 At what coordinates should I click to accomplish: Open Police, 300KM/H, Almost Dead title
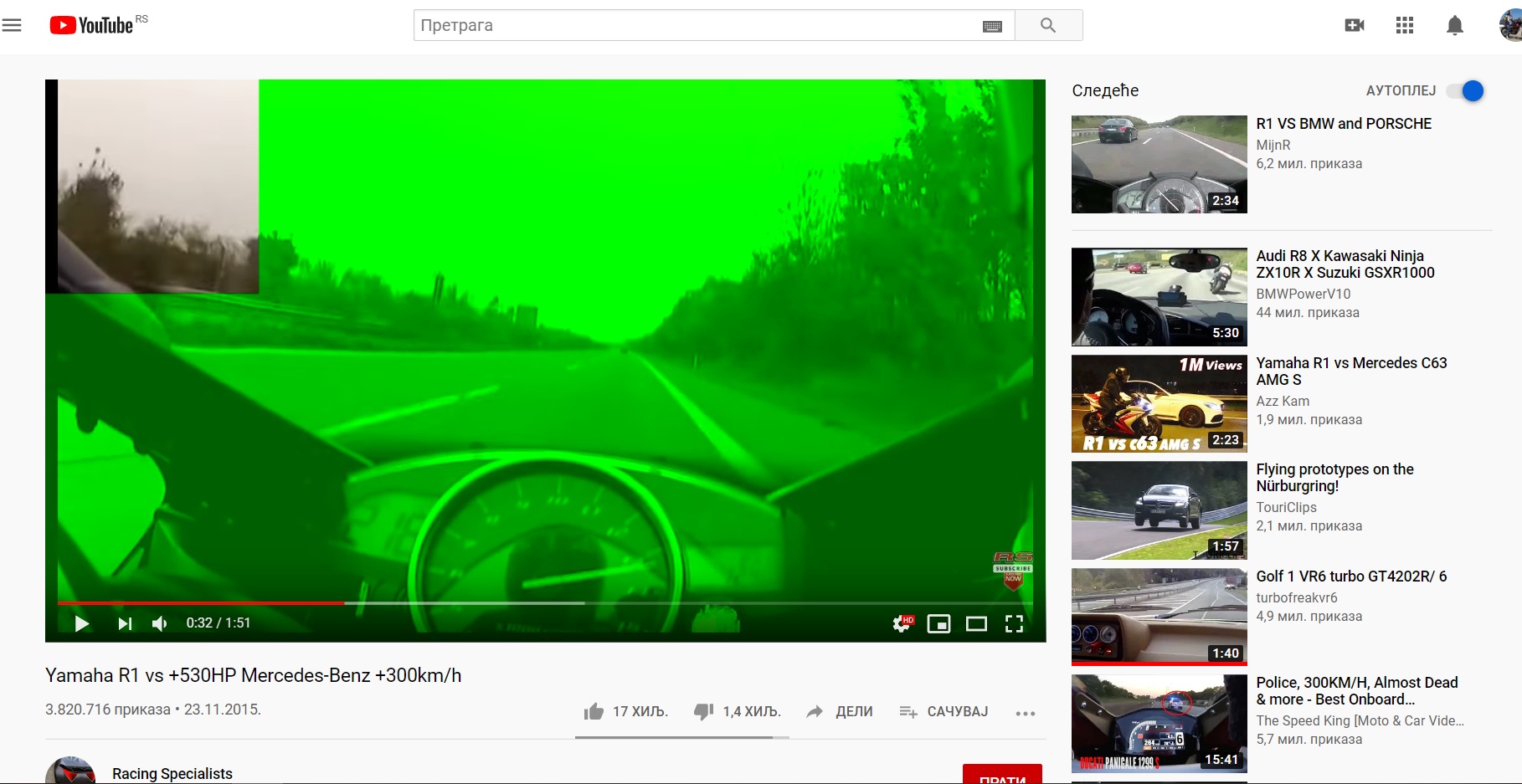[1357, 691]
